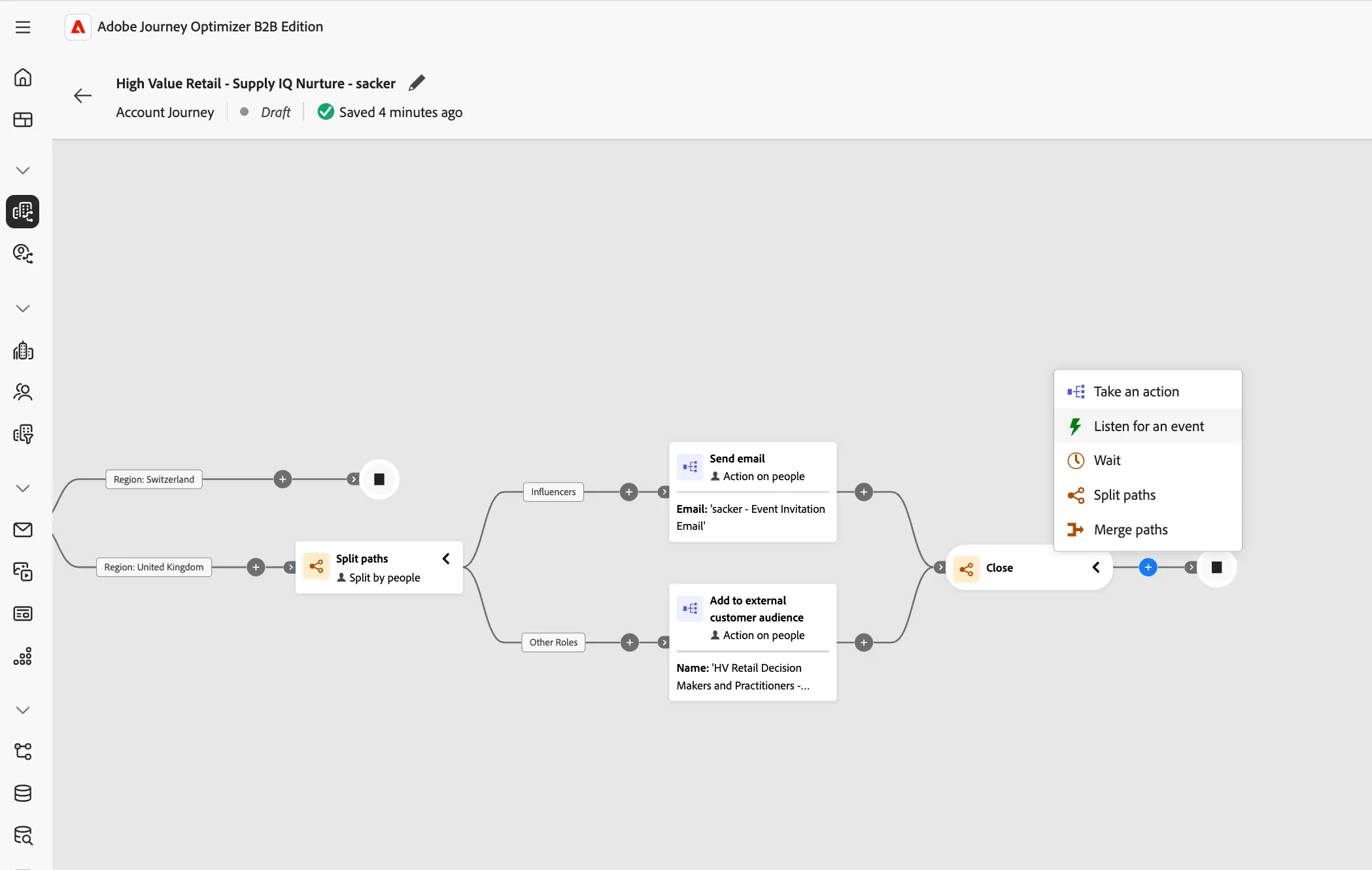Viewport: 1372px width, 870px height.
Task: Choose Merge paths from the node menu
Action: tap(1148, 530)
